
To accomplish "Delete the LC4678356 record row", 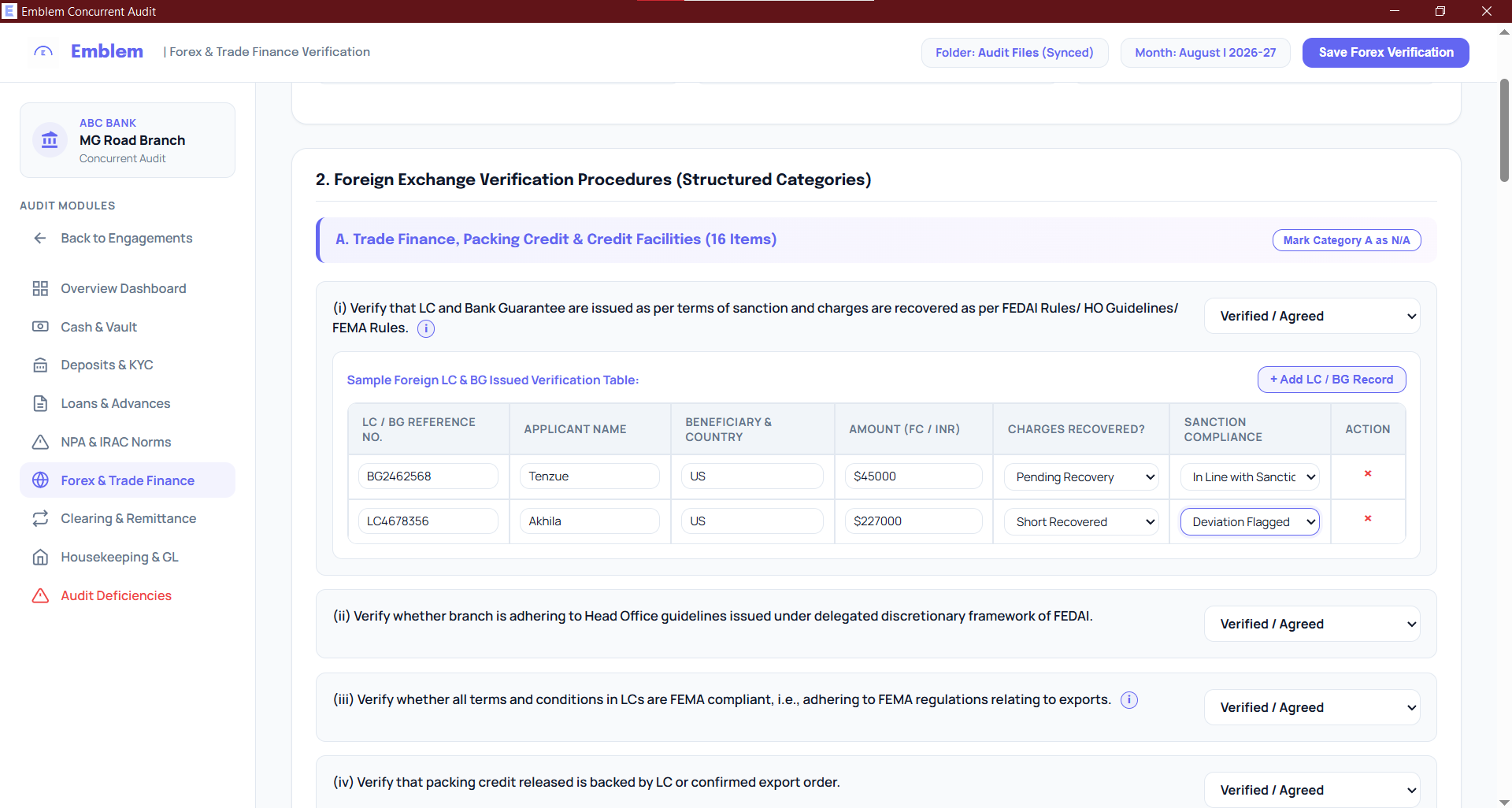I will 1368,519.
